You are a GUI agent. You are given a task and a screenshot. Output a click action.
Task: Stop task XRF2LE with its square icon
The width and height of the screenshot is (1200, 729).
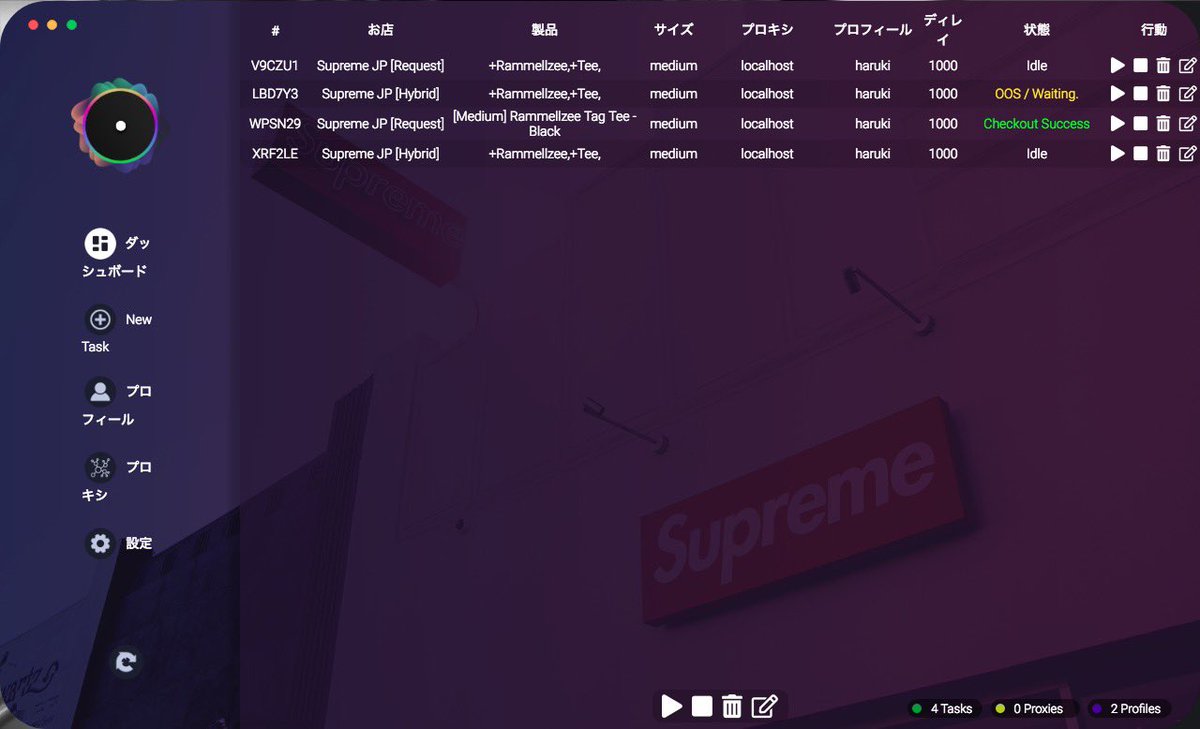(x=1140, y=154)
